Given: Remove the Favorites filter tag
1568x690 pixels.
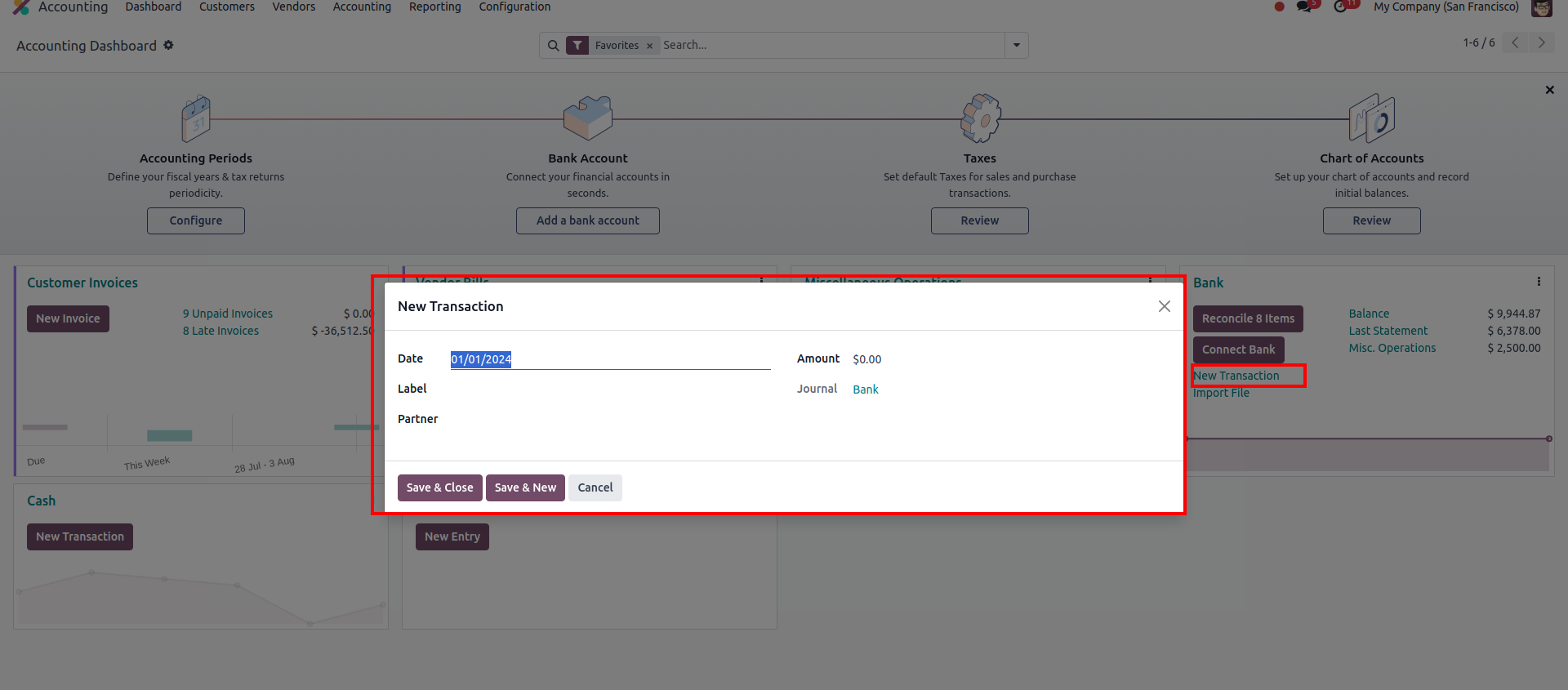Looking at the screenshot, I should pyautogui.click(x=649, y=46).
